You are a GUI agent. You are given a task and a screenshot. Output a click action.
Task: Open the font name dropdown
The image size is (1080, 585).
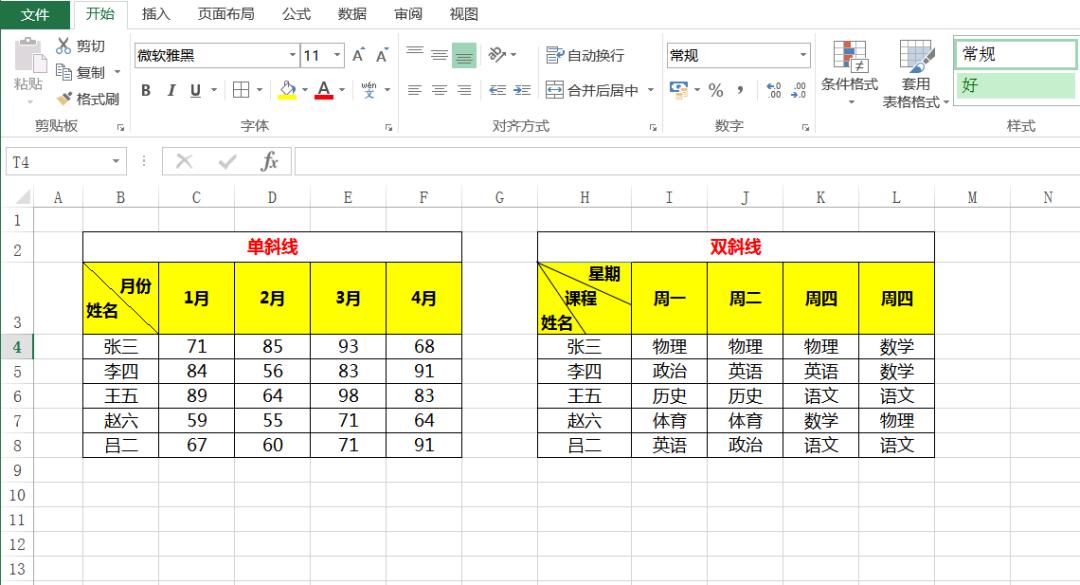coord(291,55)
